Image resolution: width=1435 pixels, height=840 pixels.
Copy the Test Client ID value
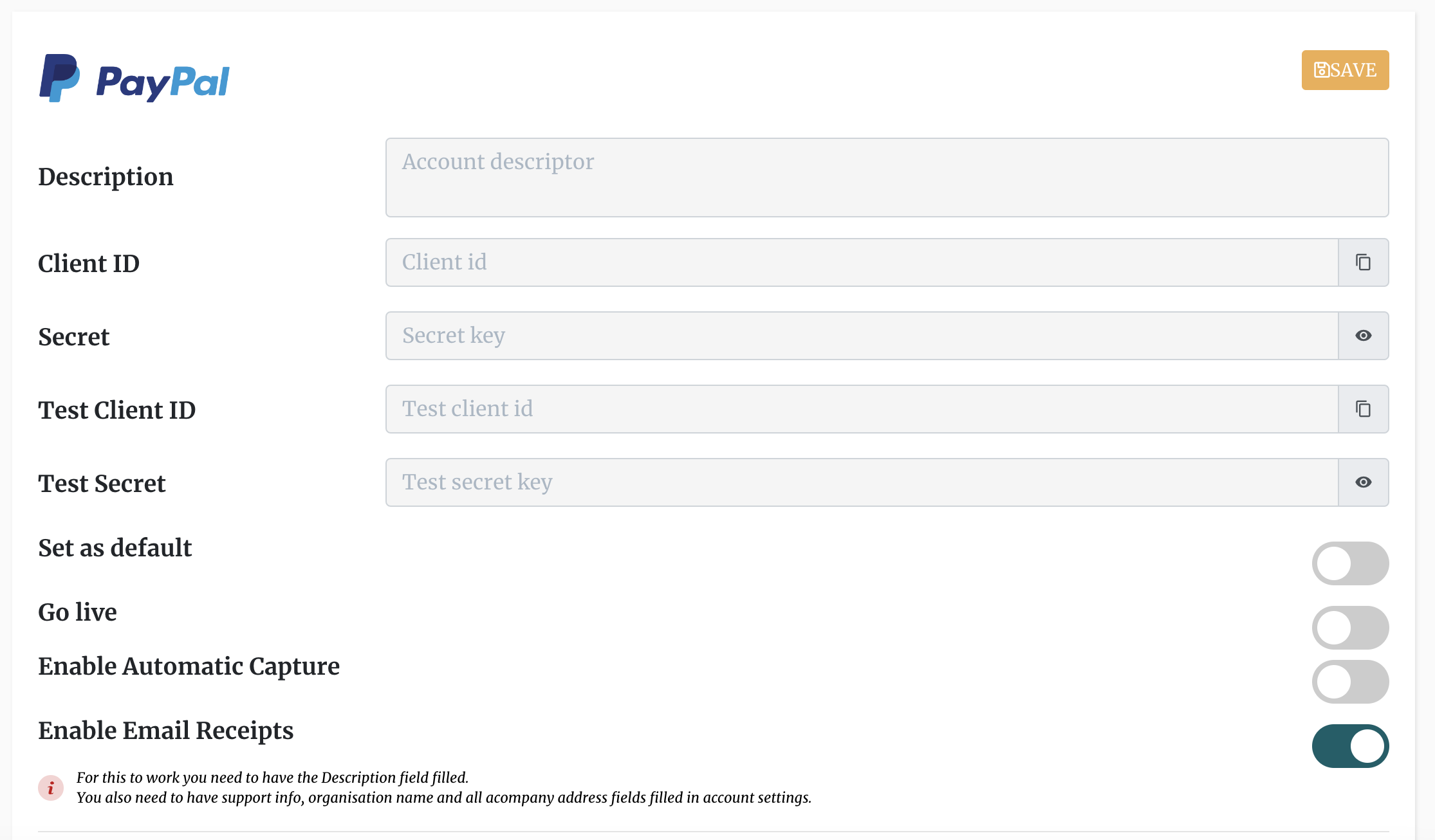pyautogui.click(x=1363, y=409)
